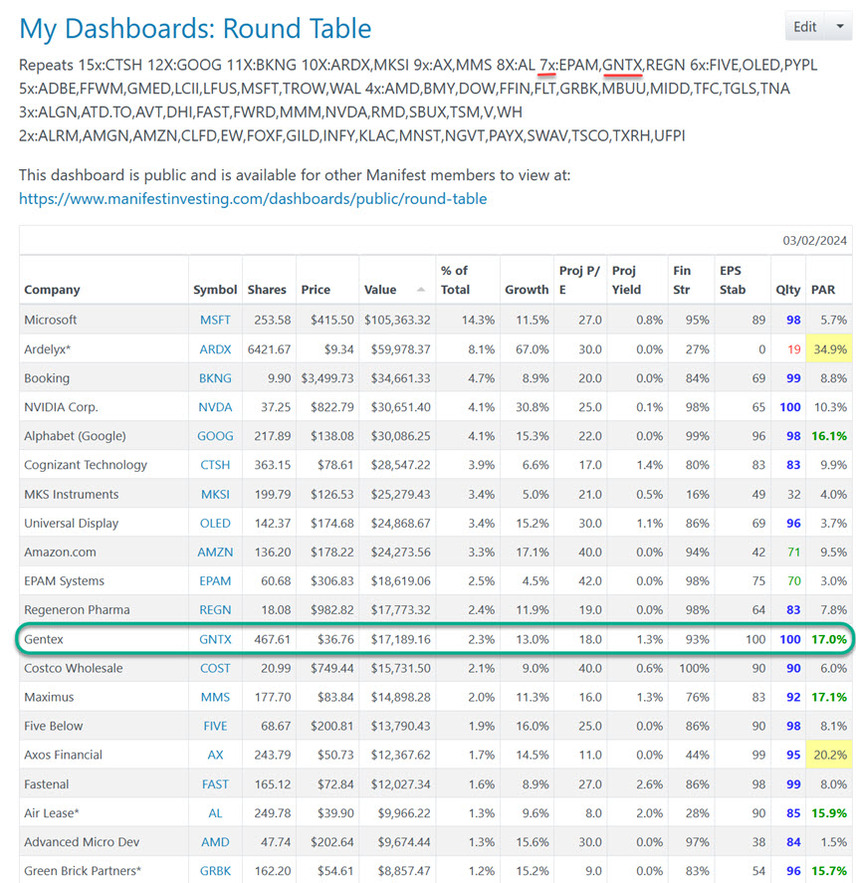Open the FIVE symbol link
The image size is (856, 883).
pyautogui.click(x=215, y=726)
